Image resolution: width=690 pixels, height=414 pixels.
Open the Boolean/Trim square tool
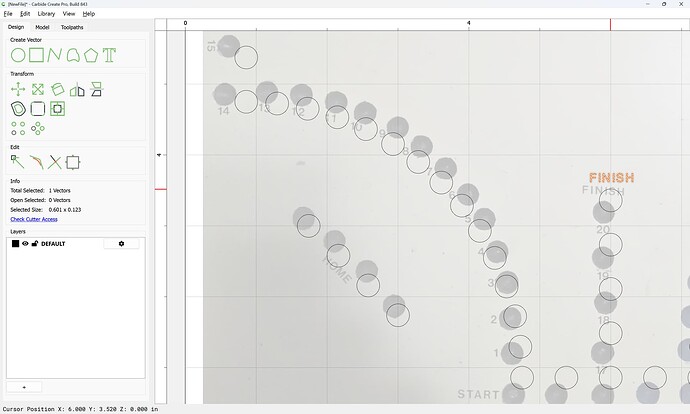pyautogui.click(x=57, y=109)
